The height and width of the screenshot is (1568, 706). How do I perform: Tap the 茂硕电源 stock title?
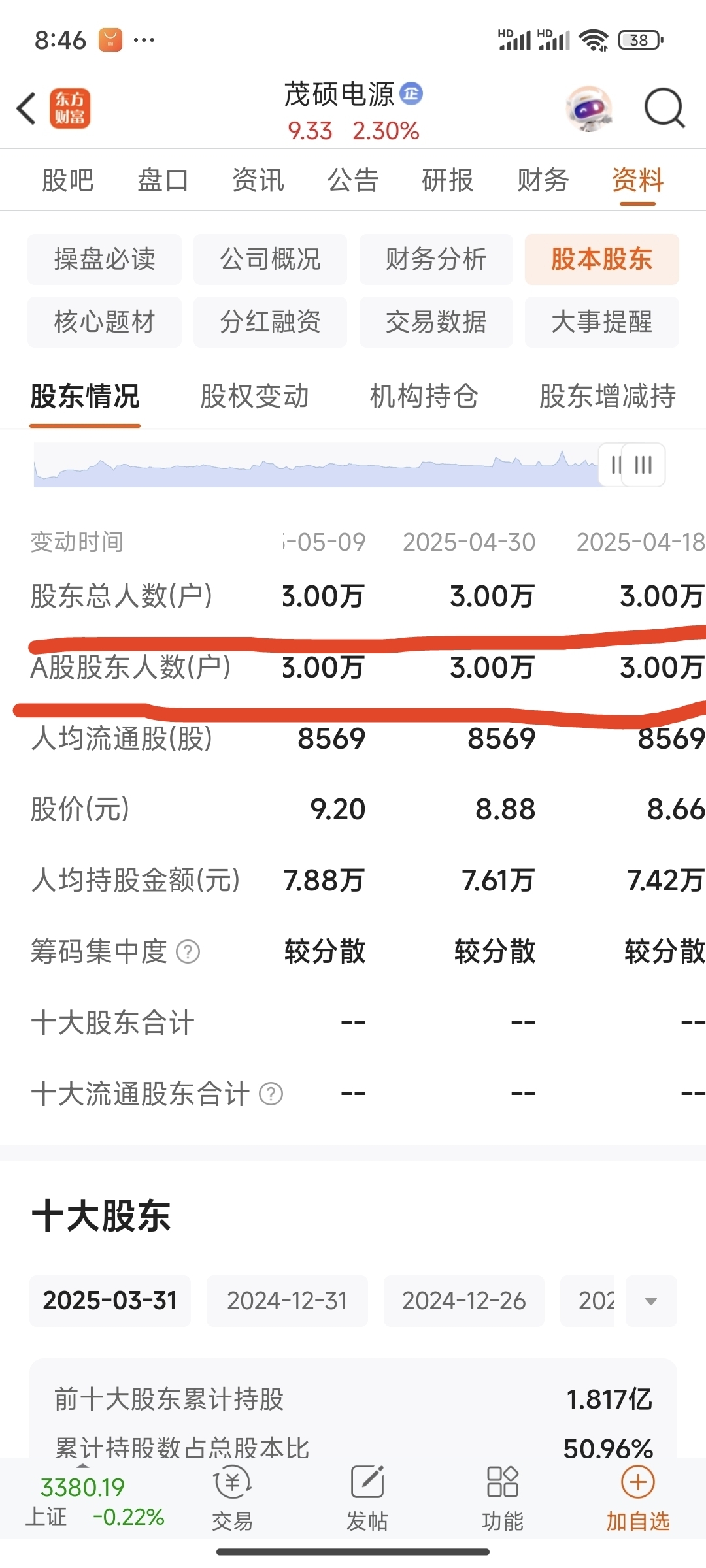click(x=339, y=94)
